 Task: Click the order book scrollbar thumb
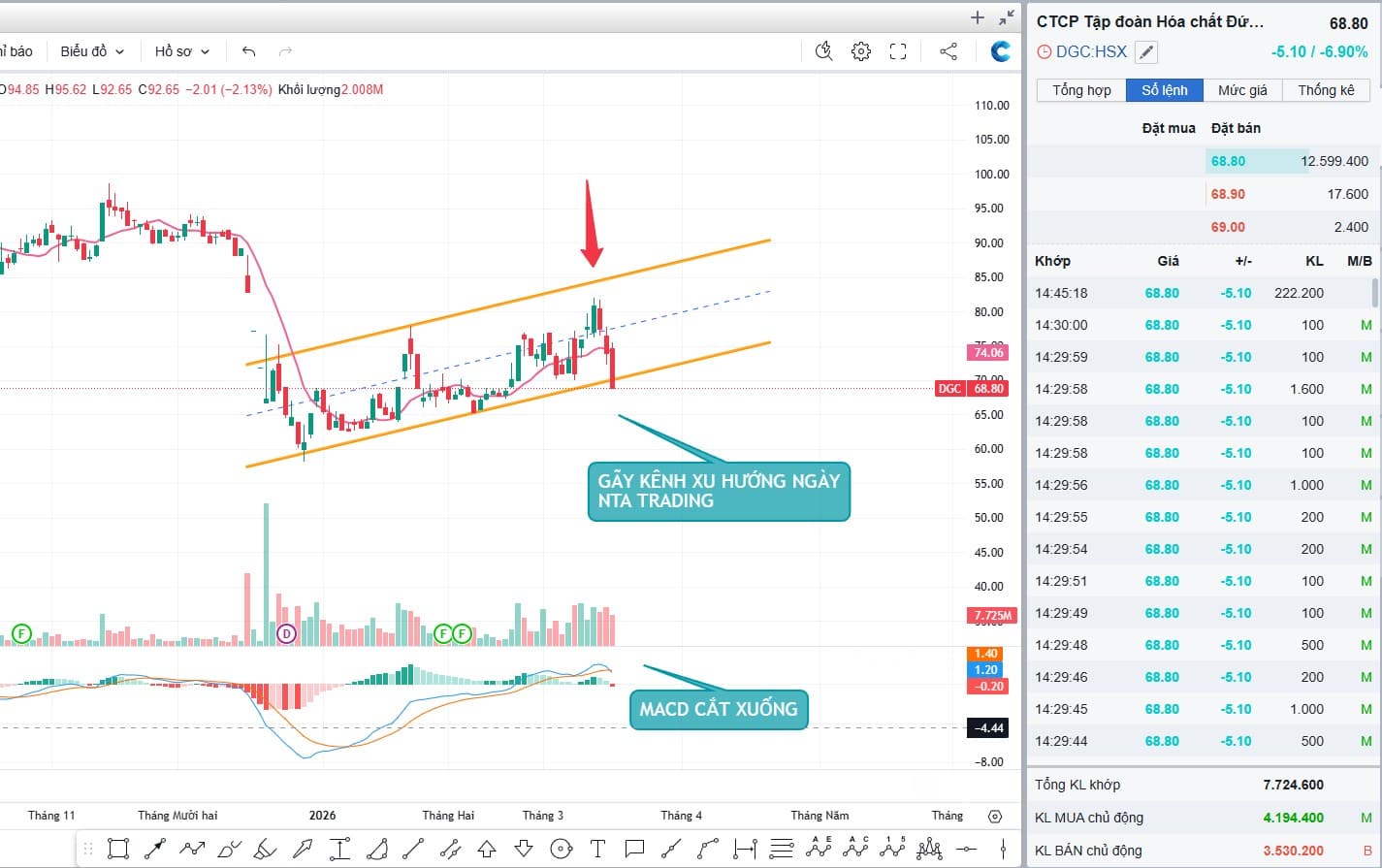(x=1375, y=292)
